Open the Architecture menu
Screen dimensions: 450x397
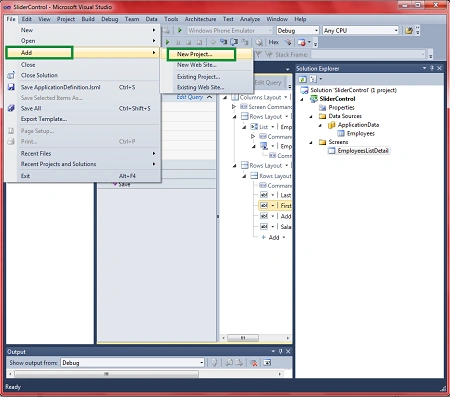pos(200,19)
